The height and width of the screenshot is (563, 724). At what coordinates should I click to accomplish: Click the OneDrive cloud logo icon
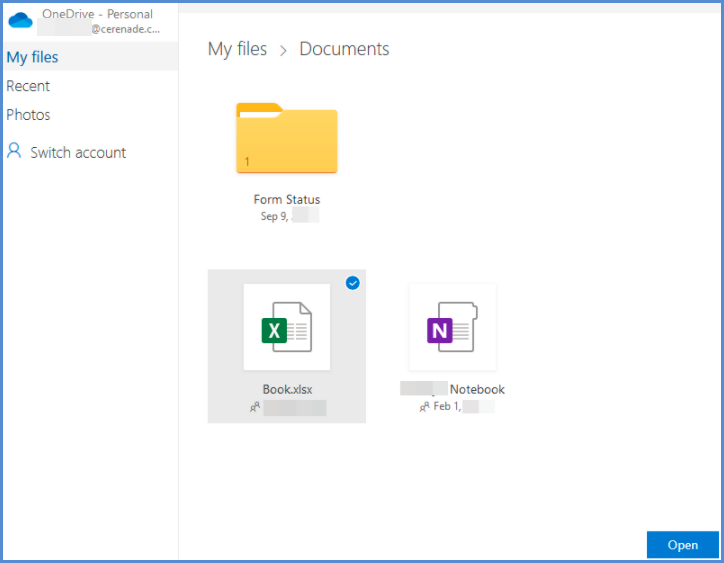point(21,20)
